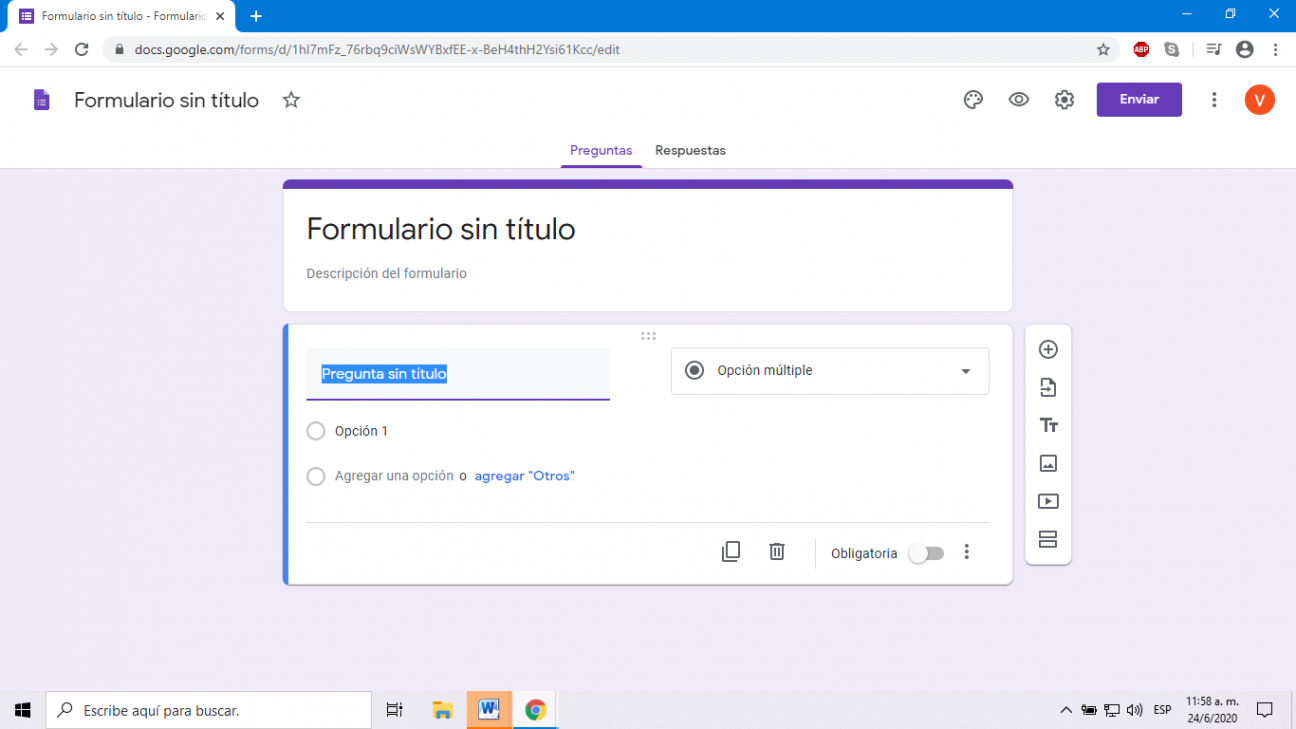Open the theme customization palette icon
This screenshot has width=1296, height=729.
(x=973, y=100)
